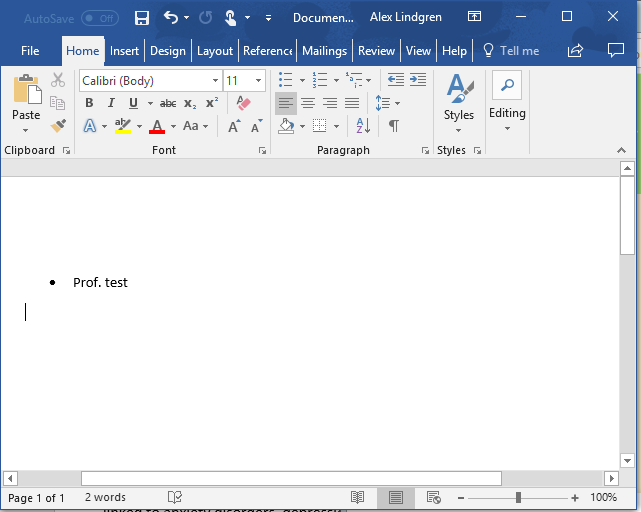Toggle numbered list formatting

click(320, 79)
